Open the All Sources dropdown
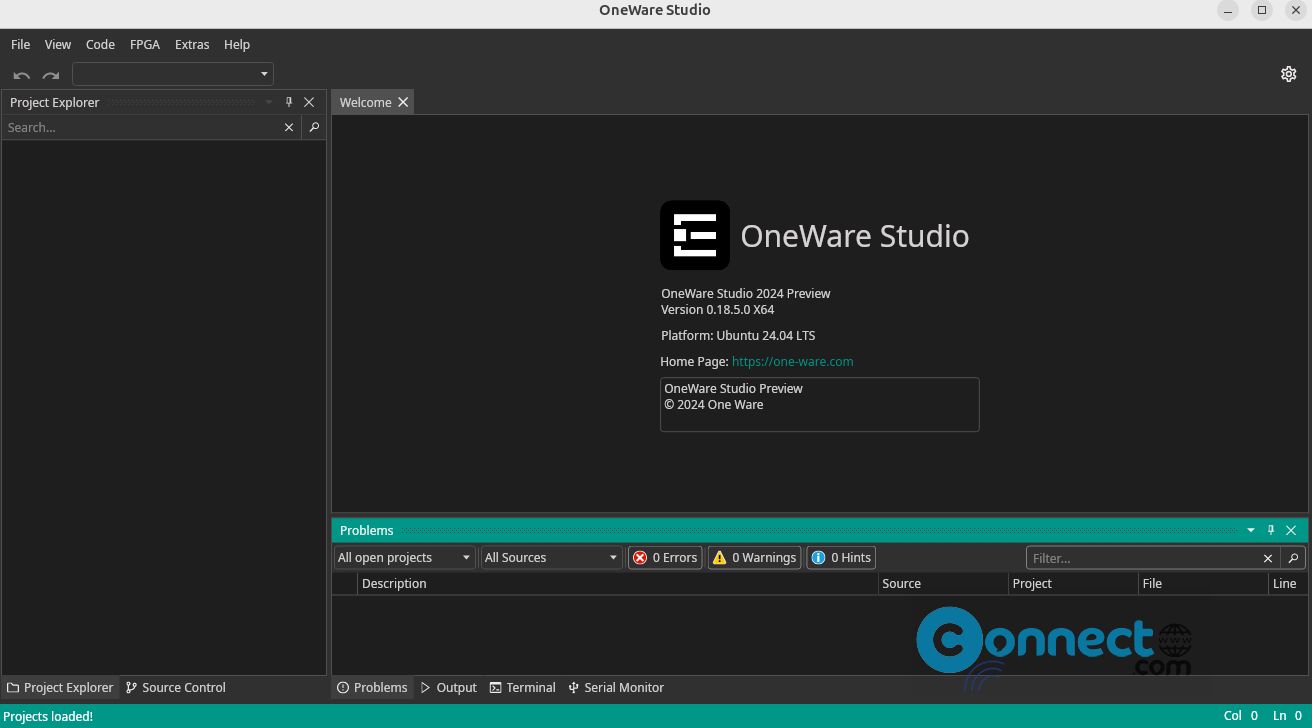Screen dimensions: 1312x728 point(552,558)
